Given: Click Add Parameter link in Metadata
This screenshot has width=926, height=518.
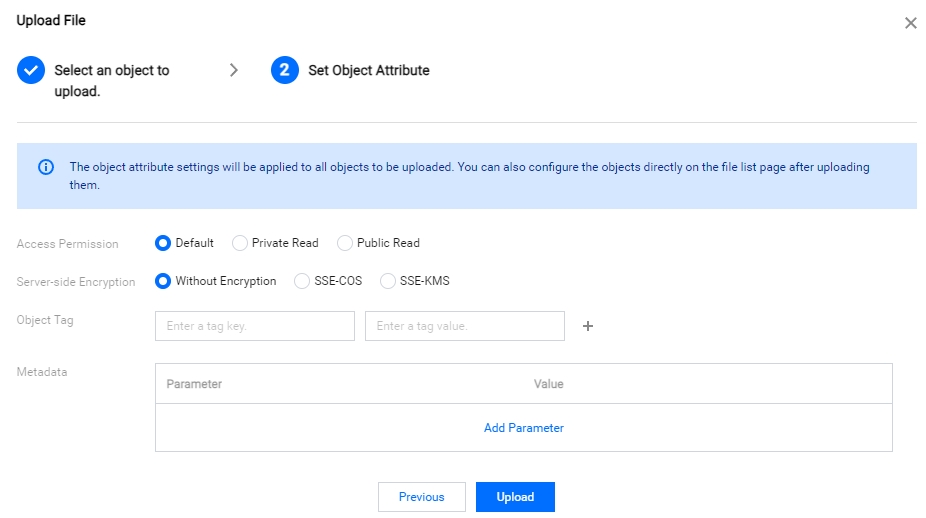Looking at the screenshot, I should (x=524, y=428).
